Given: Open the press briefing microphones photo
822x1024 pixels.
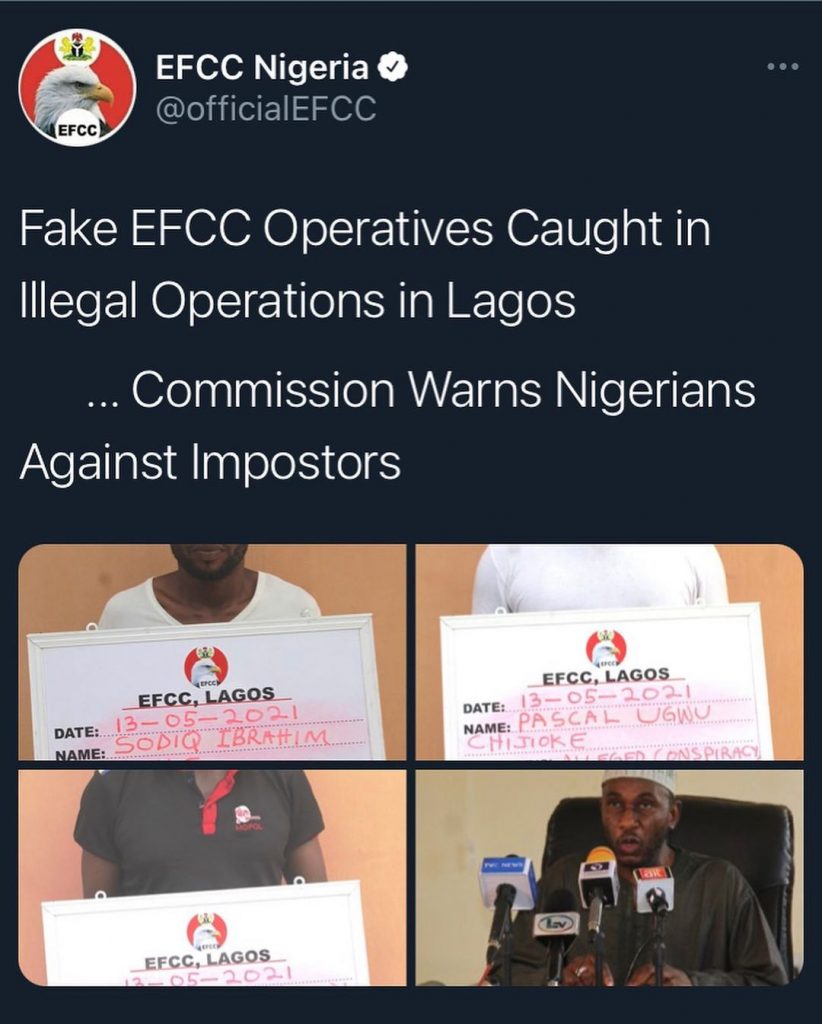Looking at the screenshot, I should pos(609,877).
